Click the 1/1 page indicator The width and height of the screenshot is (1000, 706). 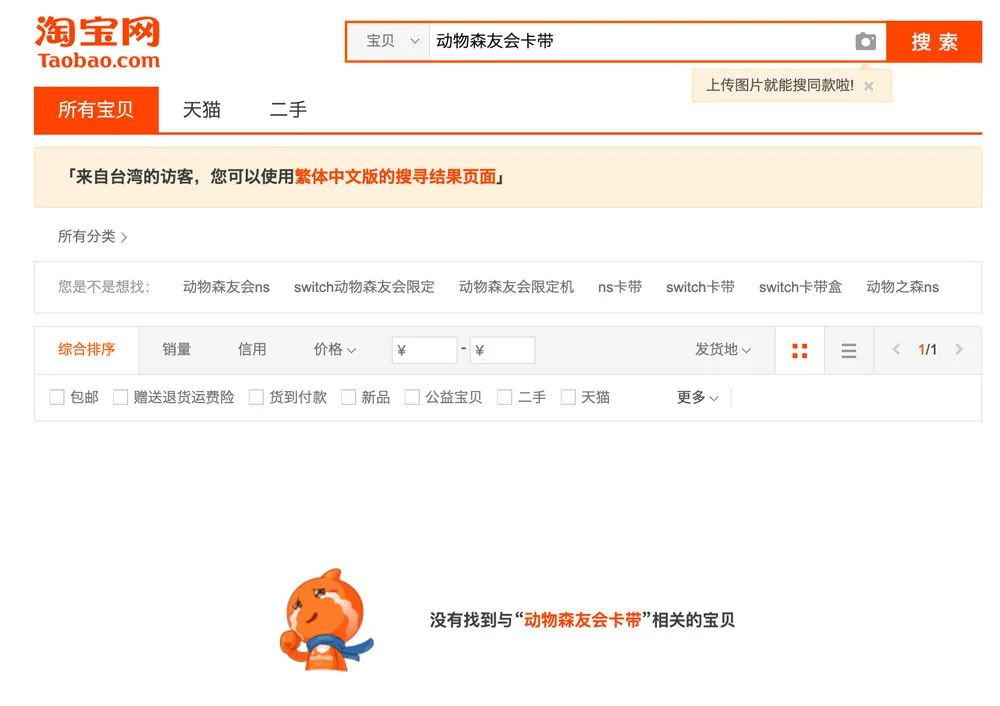pyautogui.click(x=927, y=349)
